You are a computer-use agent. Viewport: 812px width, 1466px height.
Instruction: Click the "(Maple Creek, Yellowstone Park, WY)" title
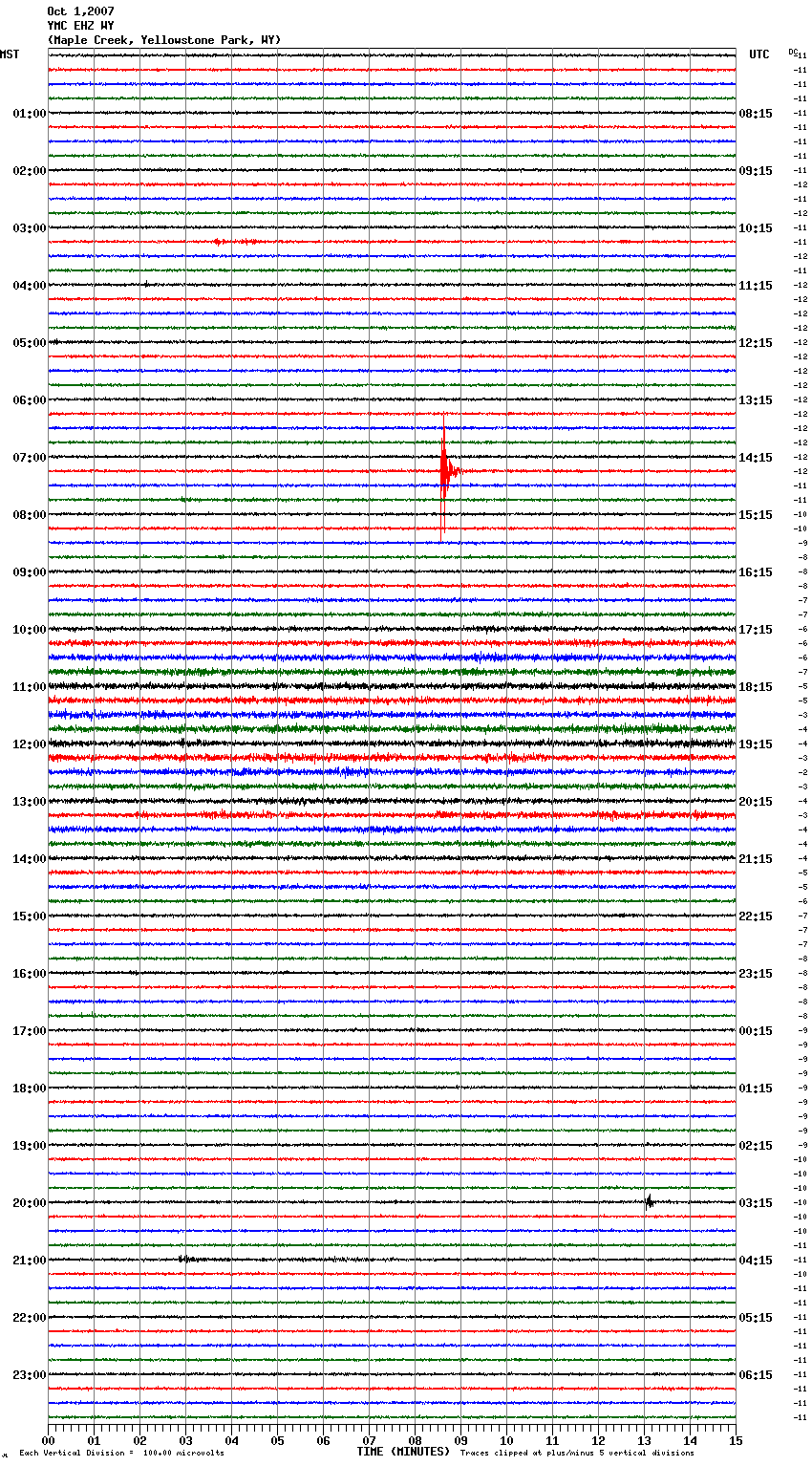[164, 40]
